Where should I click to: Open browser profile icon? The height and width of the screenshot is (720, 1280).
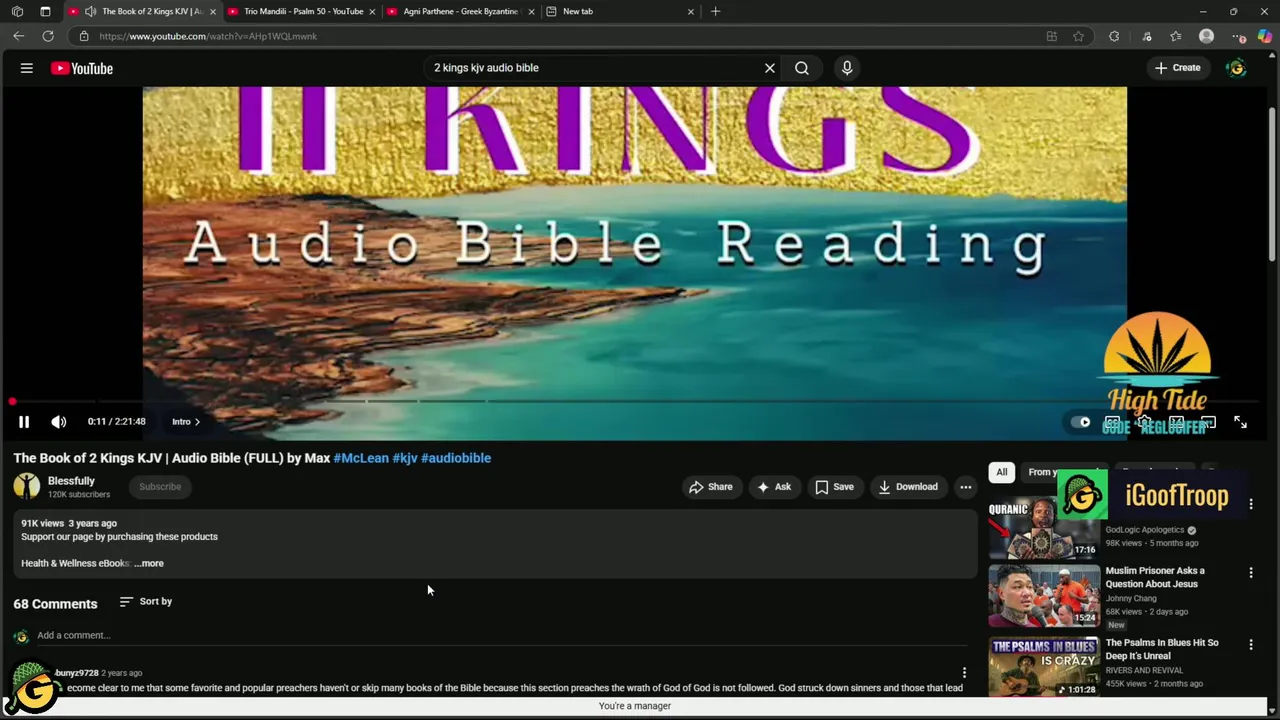click(1206, 36)
